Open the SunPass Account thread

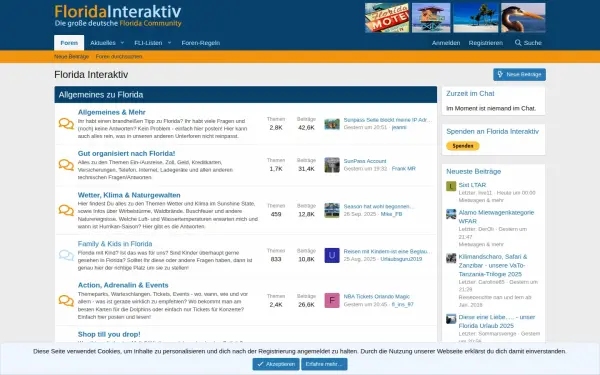point(365,161)
